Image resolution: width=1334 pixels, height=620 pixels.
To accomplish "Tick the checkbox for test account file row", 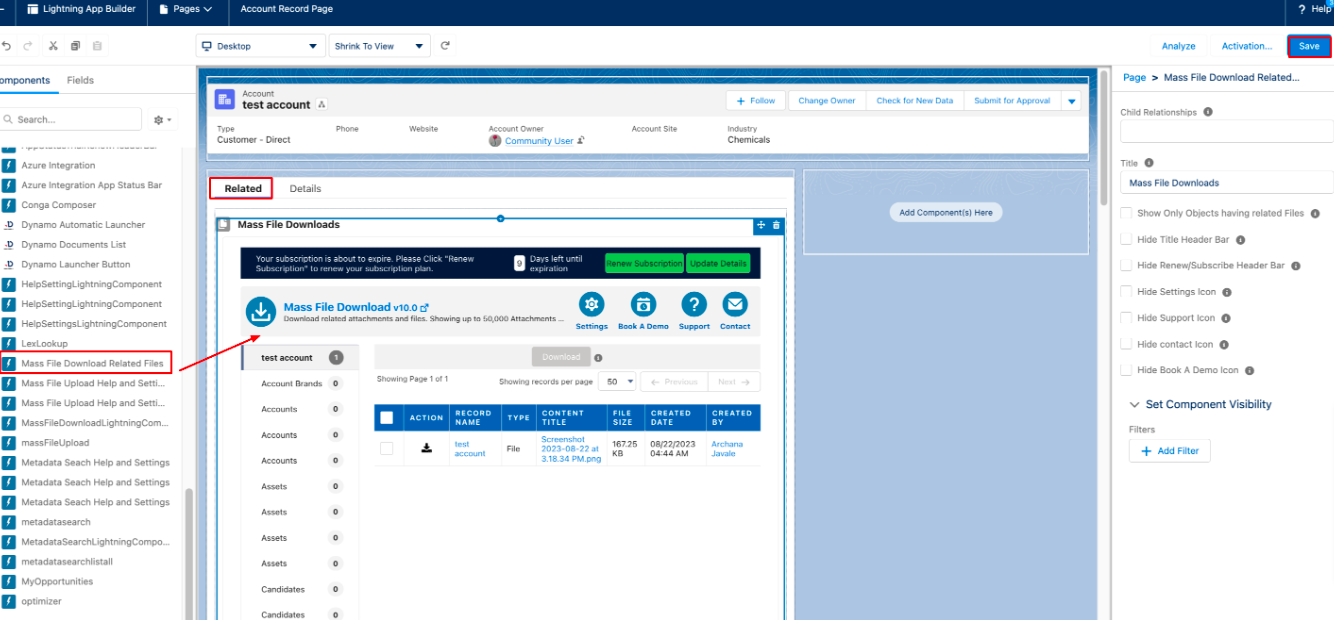I will [x=386, y=448].
